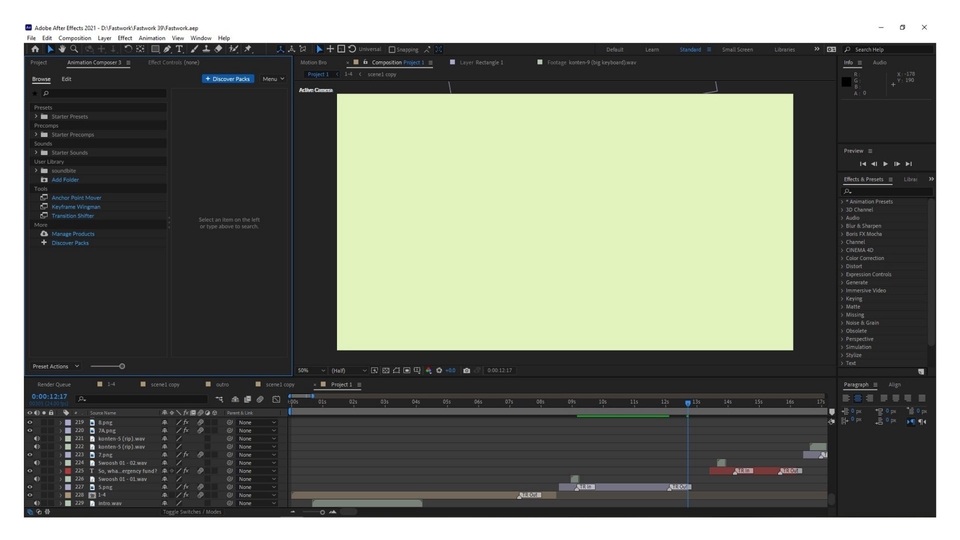
Task: Hide the 7A.png layer visibility eye
Action: click(x=29, y=430)
